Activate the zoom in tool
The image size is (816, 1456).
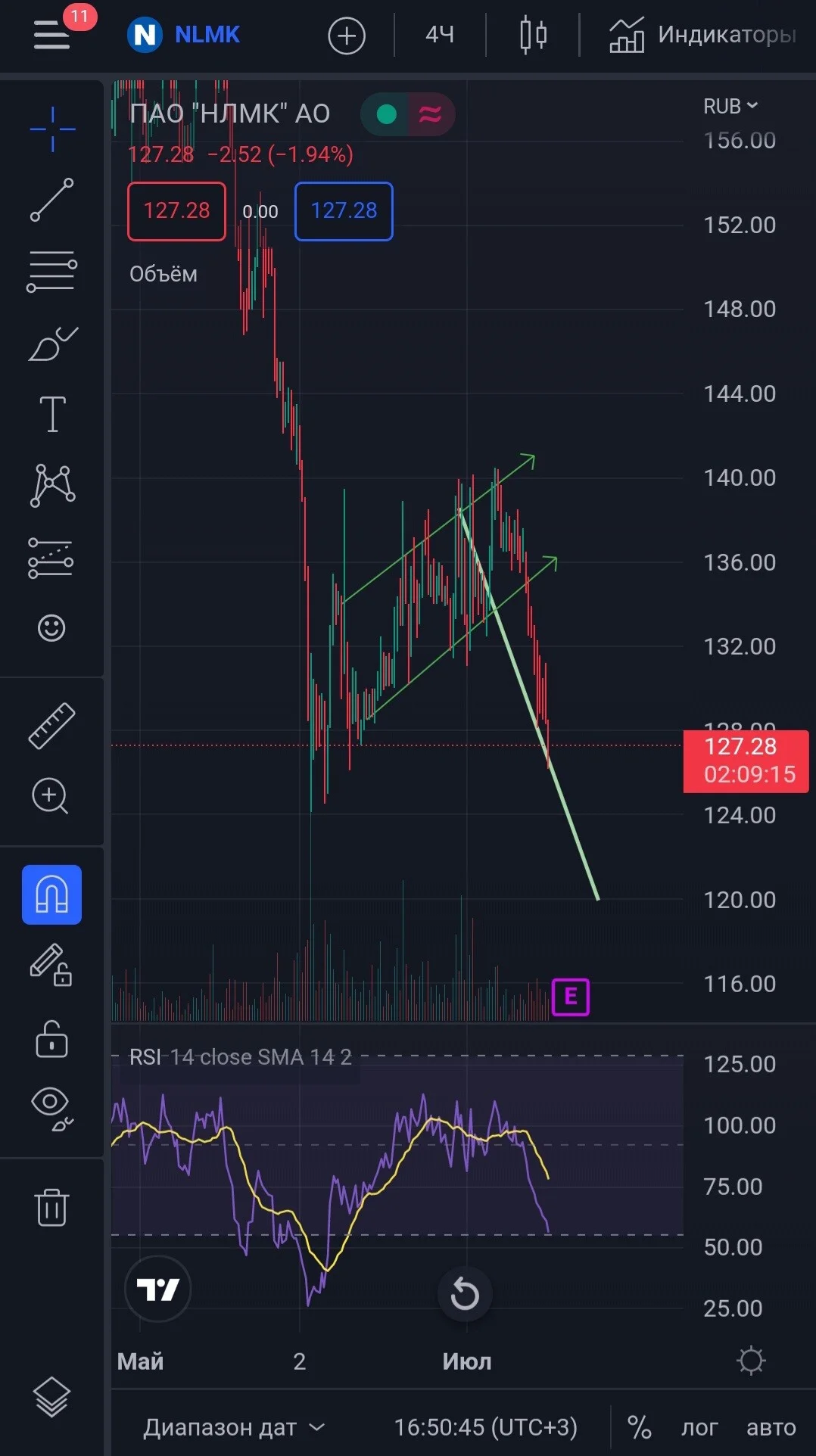51,796
